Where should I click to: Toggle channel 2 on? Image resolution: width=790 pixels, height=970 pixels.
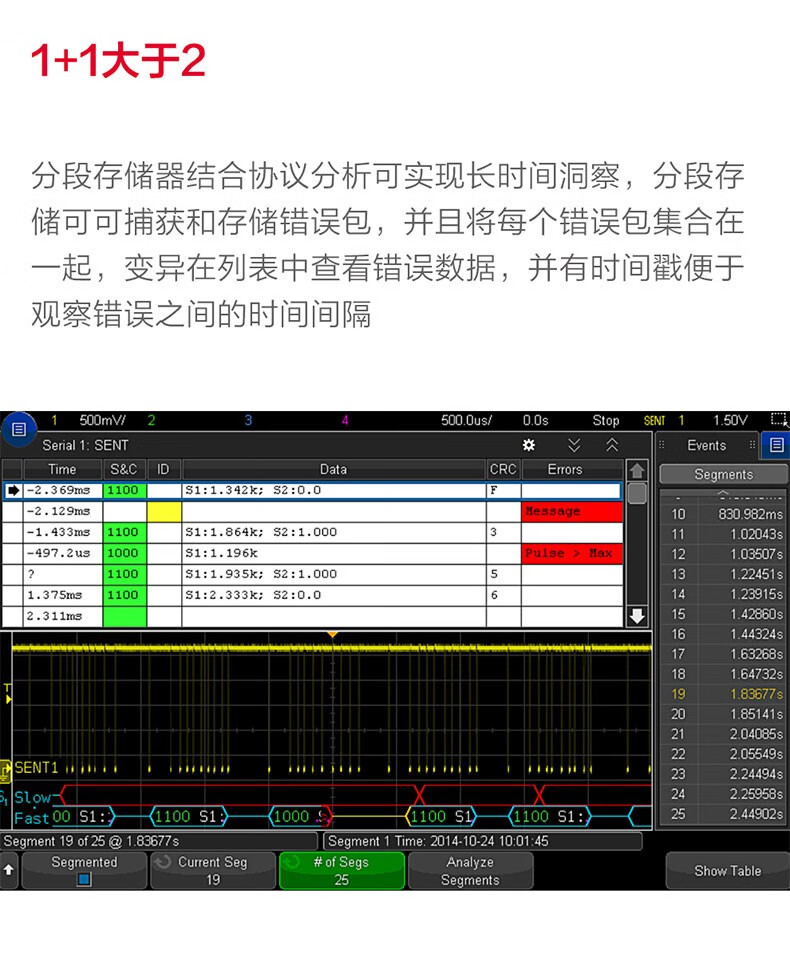pyautogui.click(x=151, y=420)
